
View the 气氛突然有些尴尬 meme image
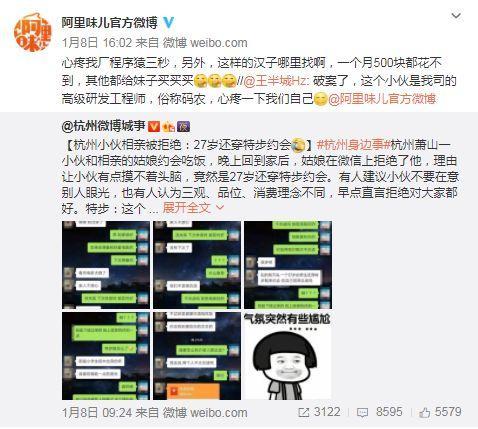(288, 356)
